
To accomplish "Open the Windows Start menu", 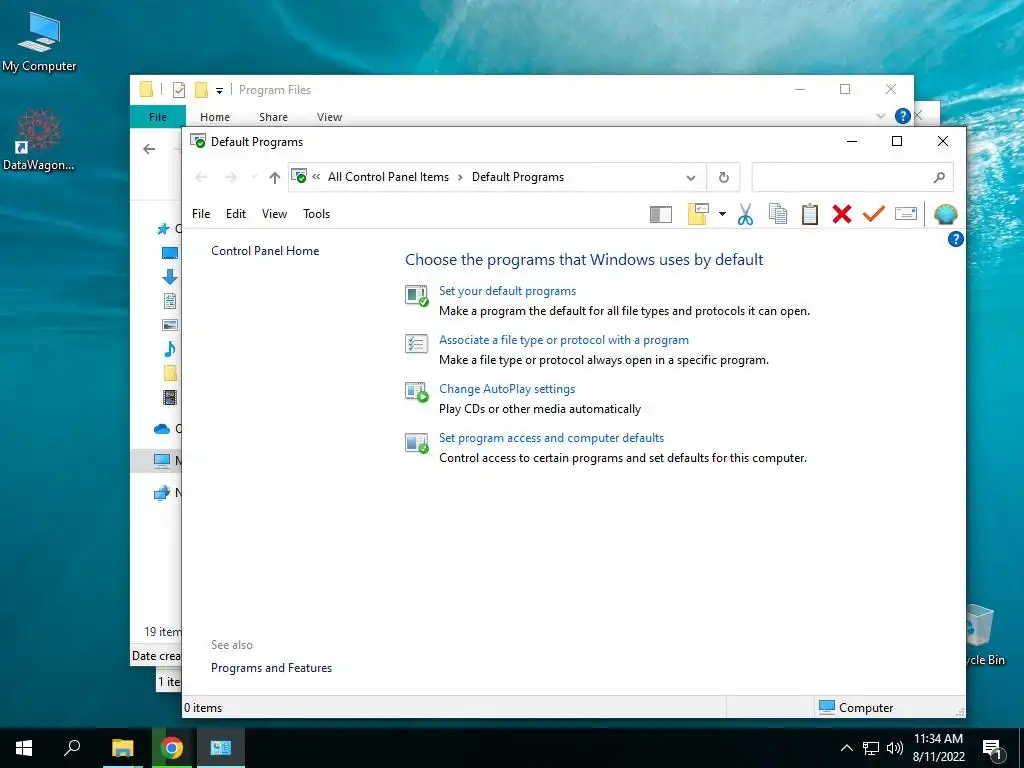I will [x=24, y=748].
